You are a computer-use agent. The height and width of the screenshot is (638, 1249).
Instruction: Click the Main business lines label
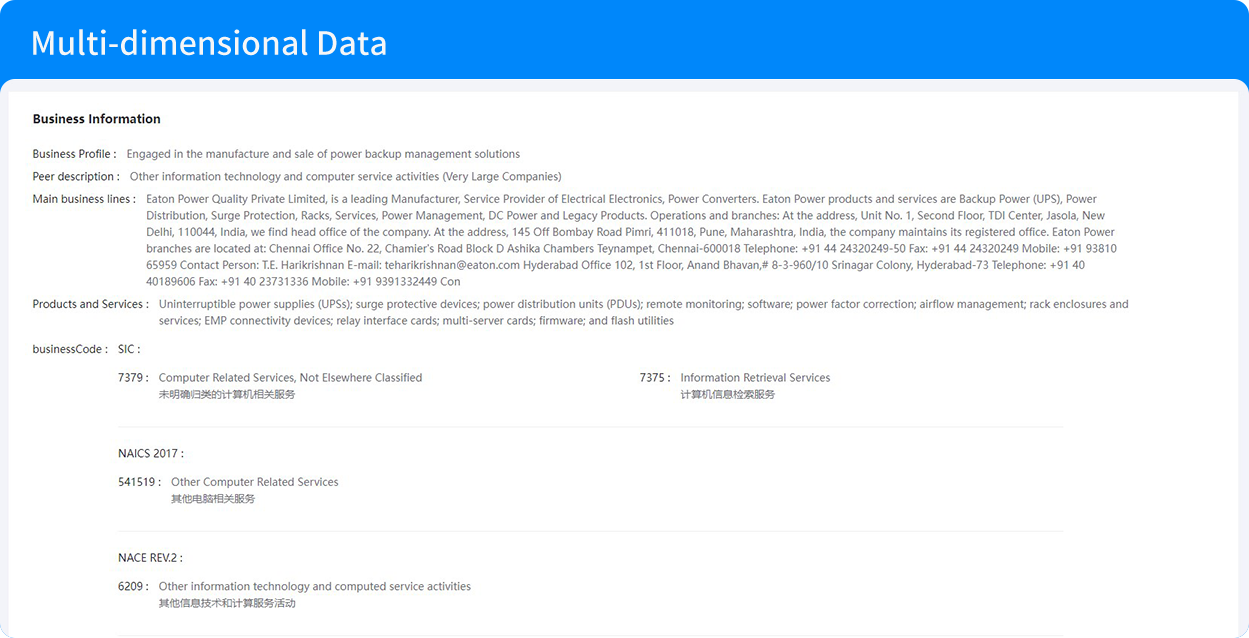[x=84, y=199]
